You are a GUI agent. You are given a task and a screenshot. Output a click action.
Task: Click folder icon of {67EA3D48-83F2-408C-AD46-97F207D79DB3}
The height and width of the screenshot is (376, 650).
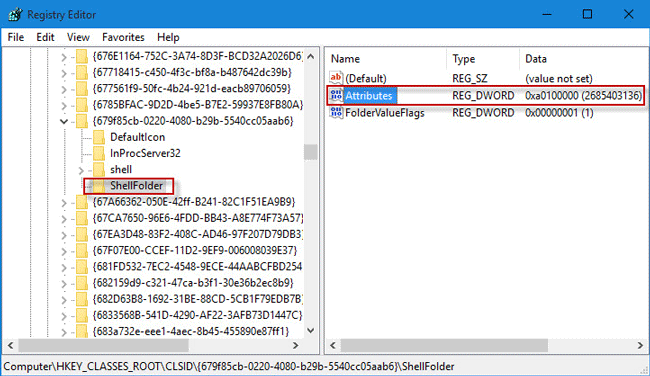tap(82, 234)
